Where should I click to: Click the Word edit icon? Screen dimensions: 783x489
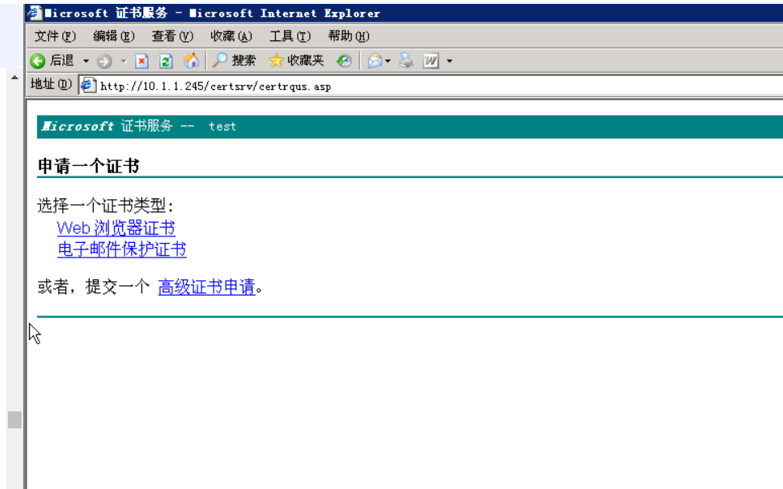click(x=430, y=61)
